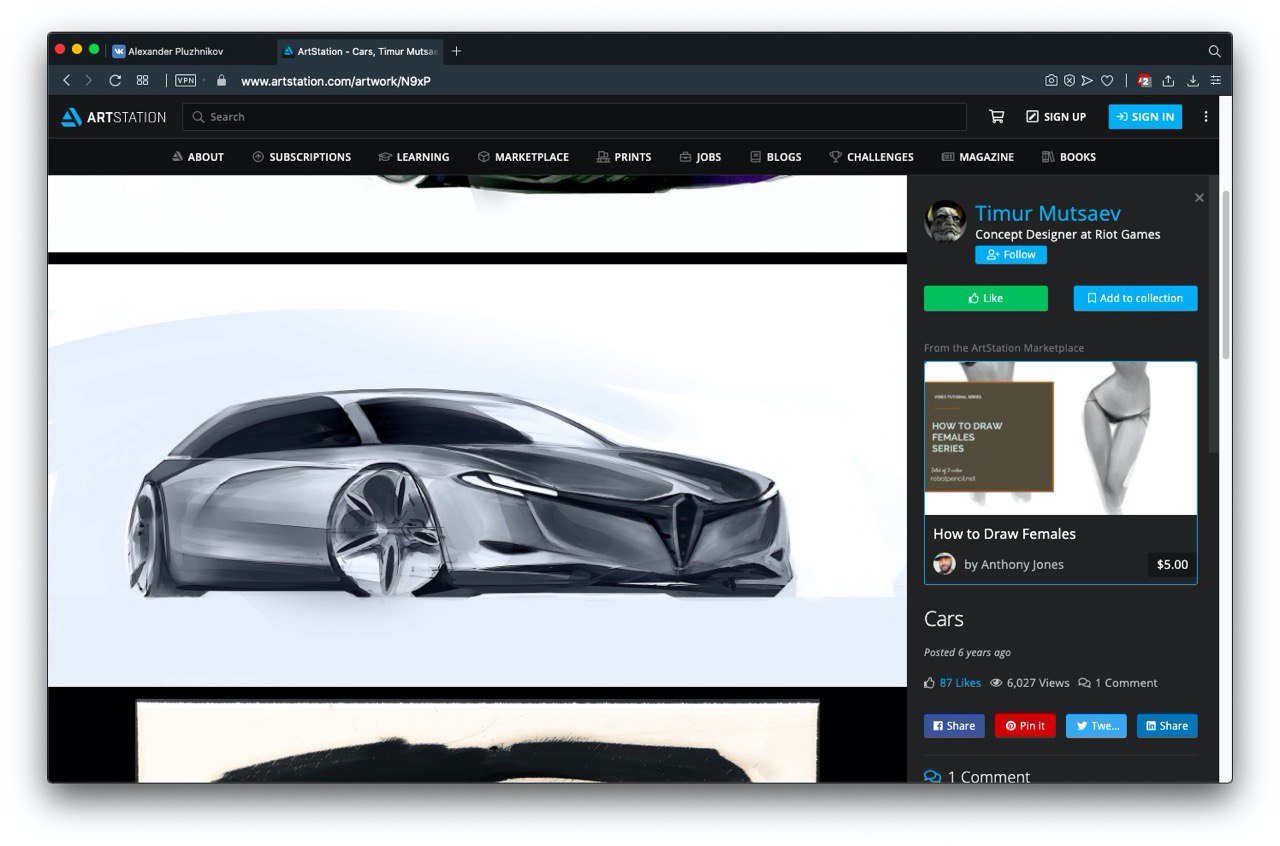This screenshot has height=846, width=1280.
Task: Open the Speed Dial grid icon
Action: 143,80
